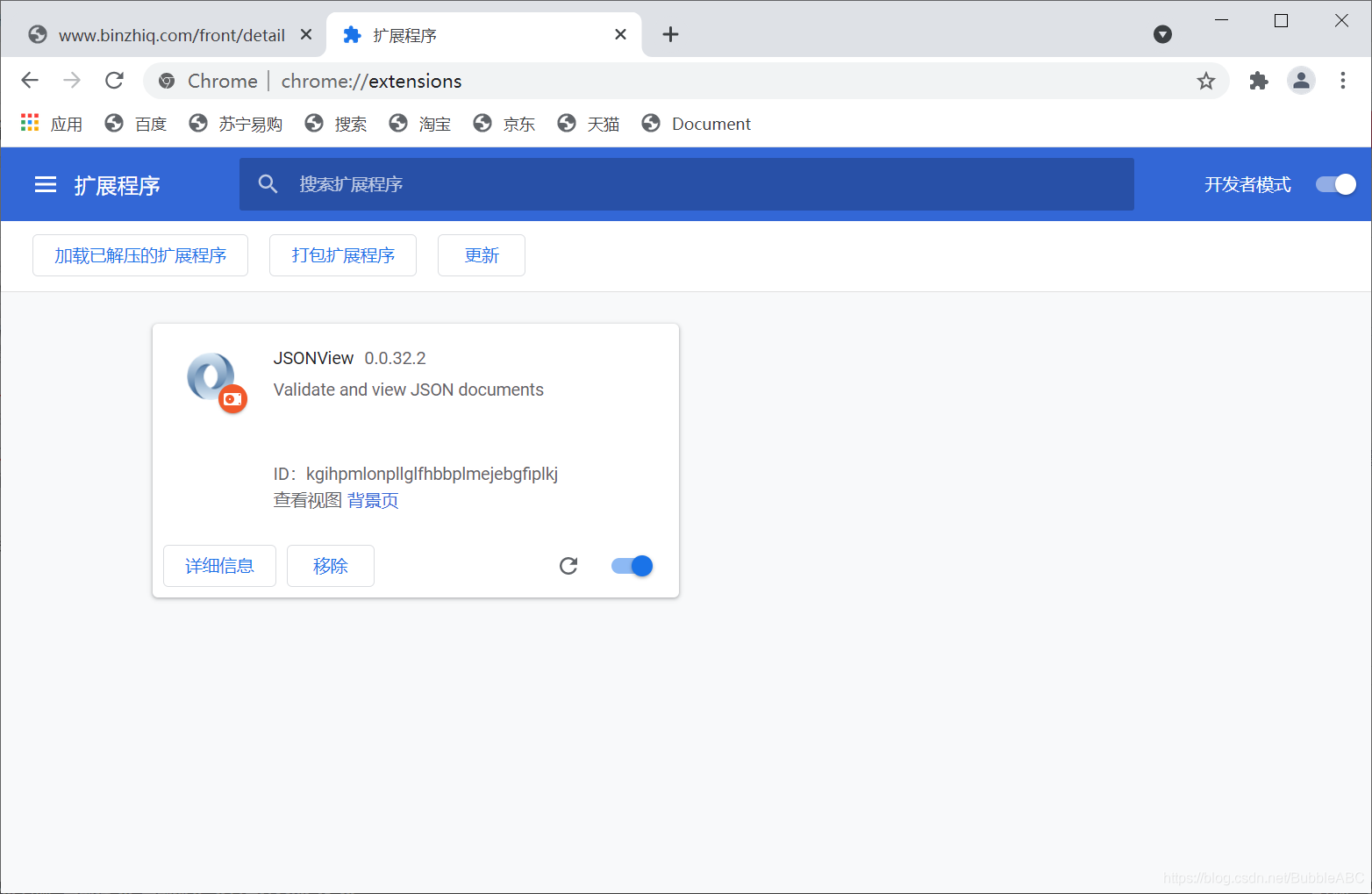Maximize the Chrome window
This screenshot has width=1372, height=894.
click(x=1281, y=20)
